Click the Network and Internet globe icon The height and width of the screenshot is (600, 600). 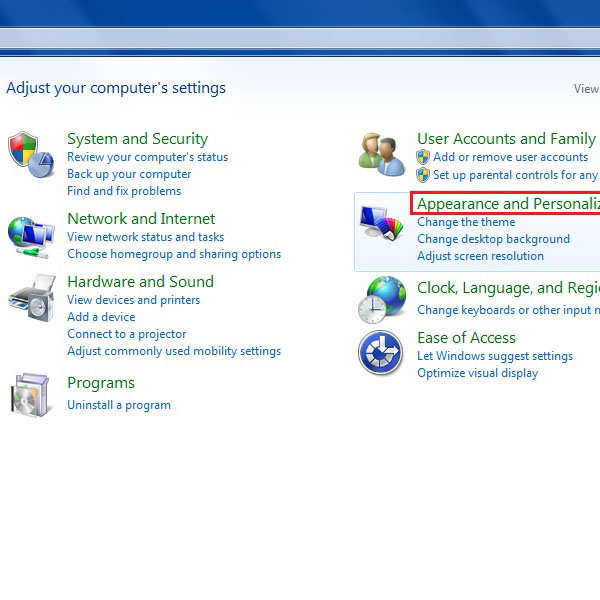point(31,237)
